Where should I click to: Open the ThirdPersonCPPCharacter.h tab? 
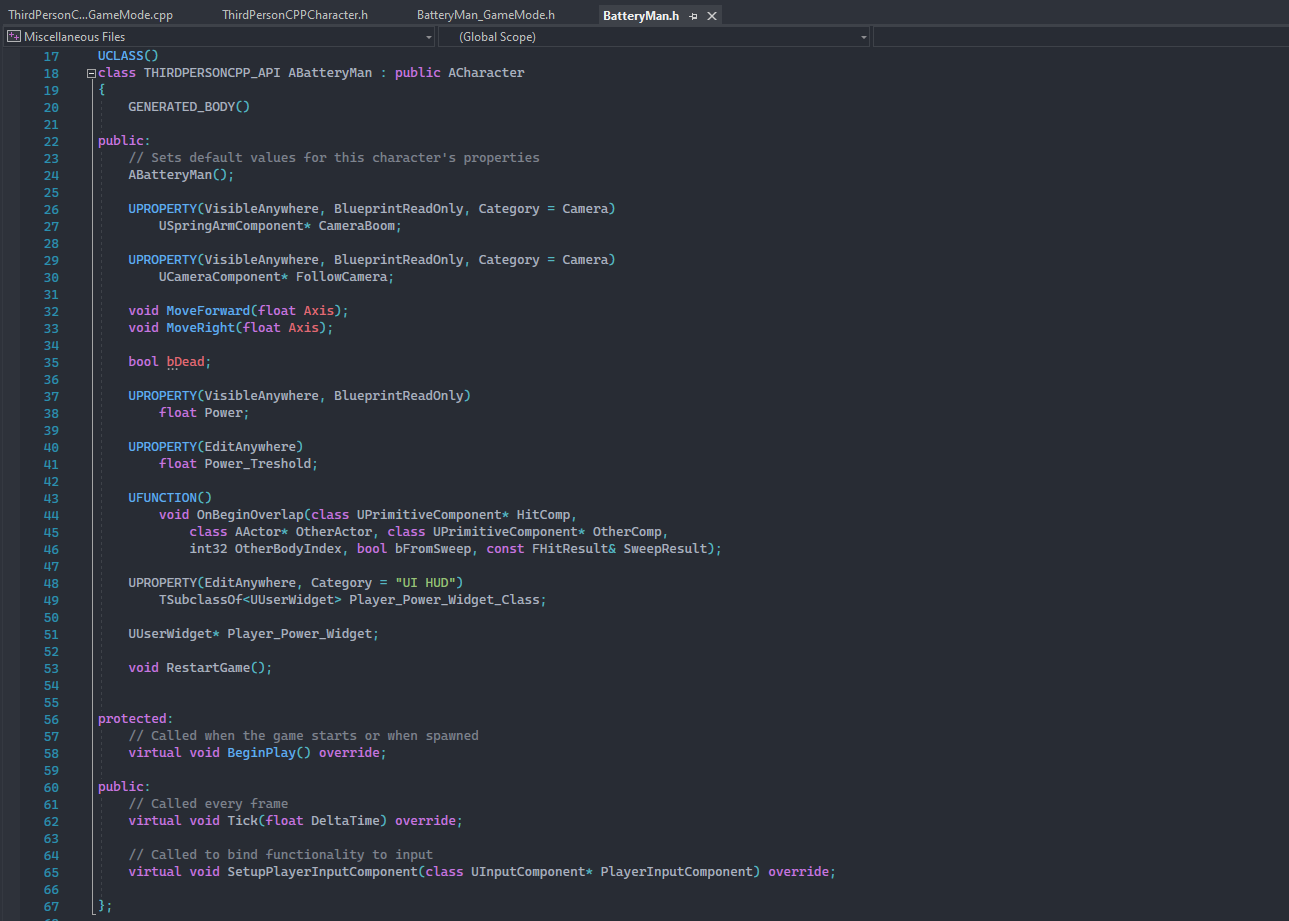[x=295, y=16]
